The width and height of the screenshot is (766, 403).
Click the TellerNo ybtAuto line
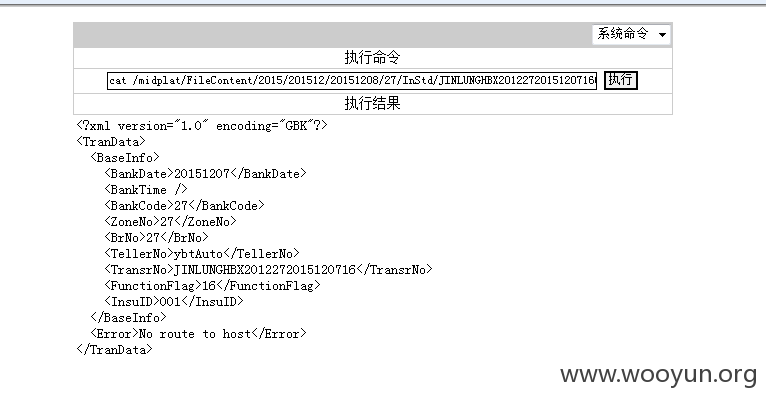pos(202,254)
